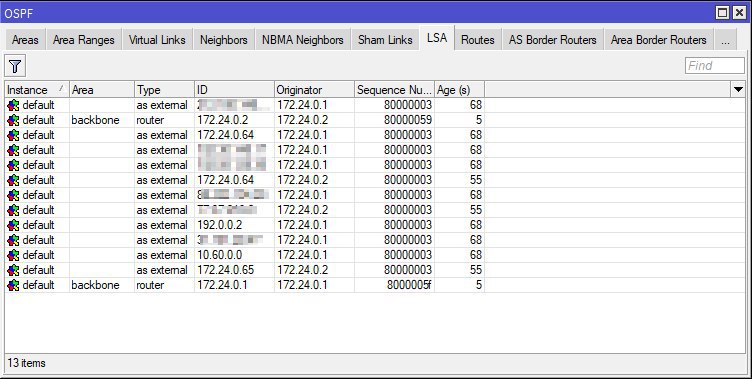The height and width of the screenshot is (379, 752).
Task: Select ID cell 10.60.0.0
Action: pos(220,255)
